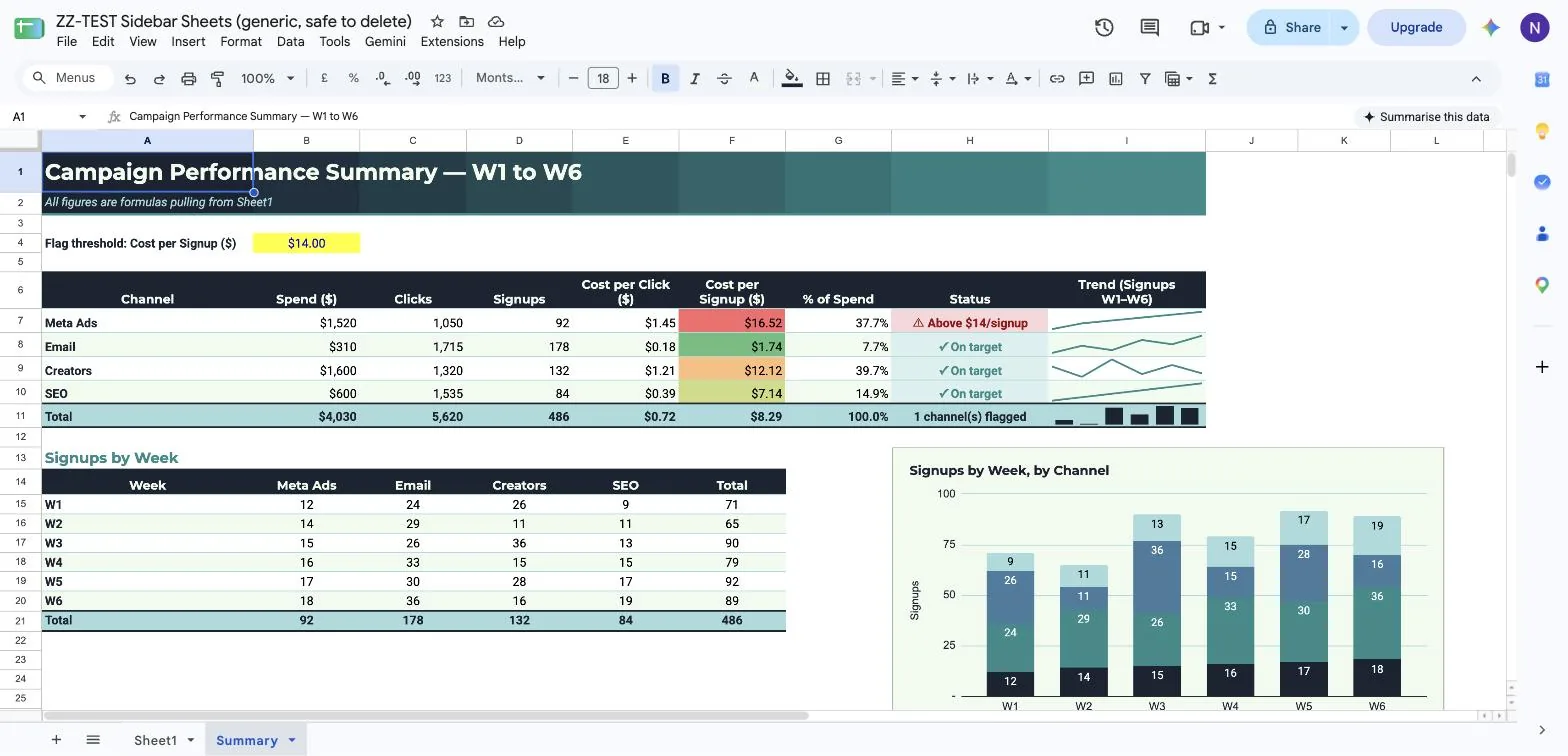This screenshot has width=1568, height=756.
Task: Star this spreadsheet
Action: coord(437,21)
